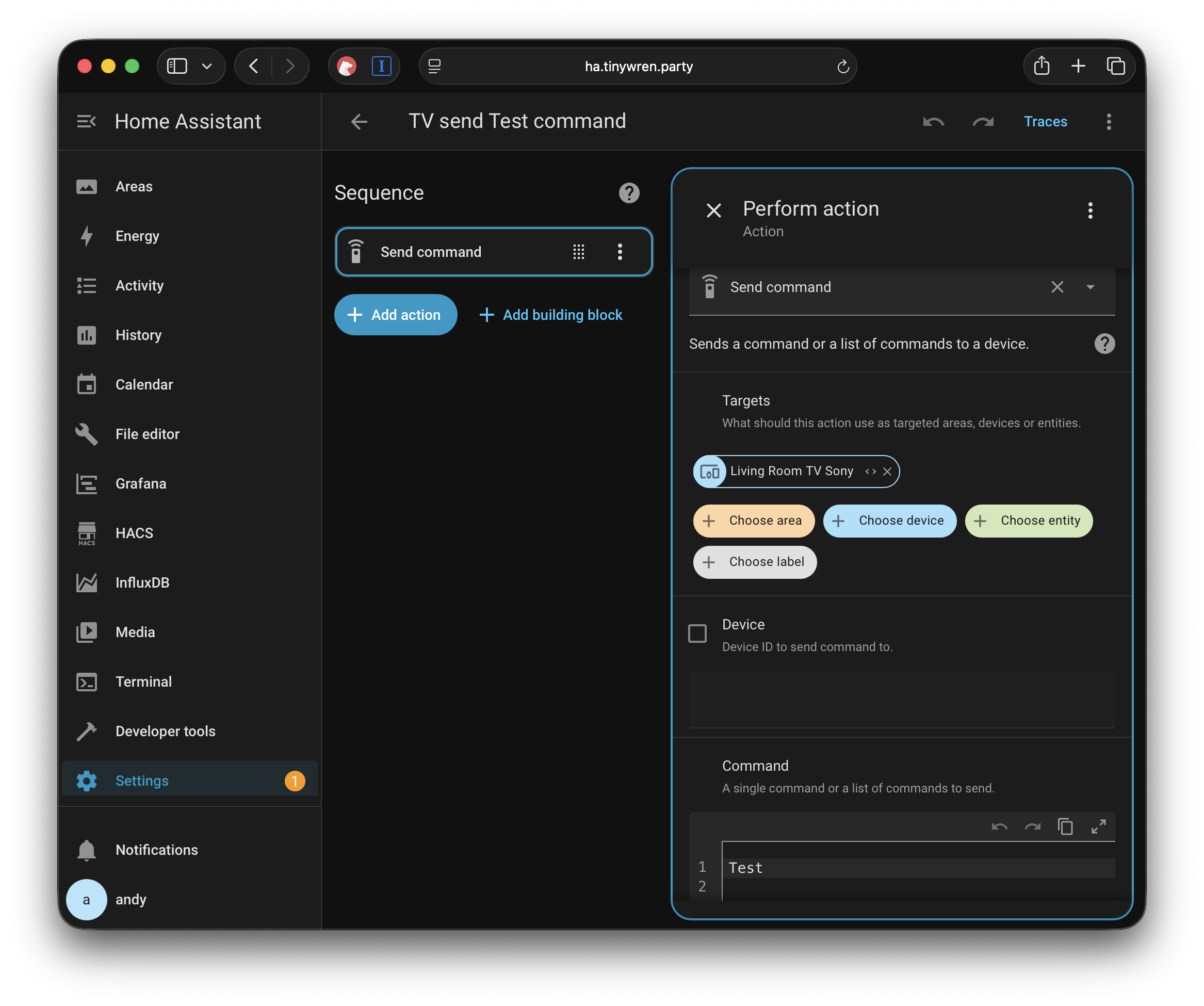Click the remote icon on Send command card

tap(356, 251)
